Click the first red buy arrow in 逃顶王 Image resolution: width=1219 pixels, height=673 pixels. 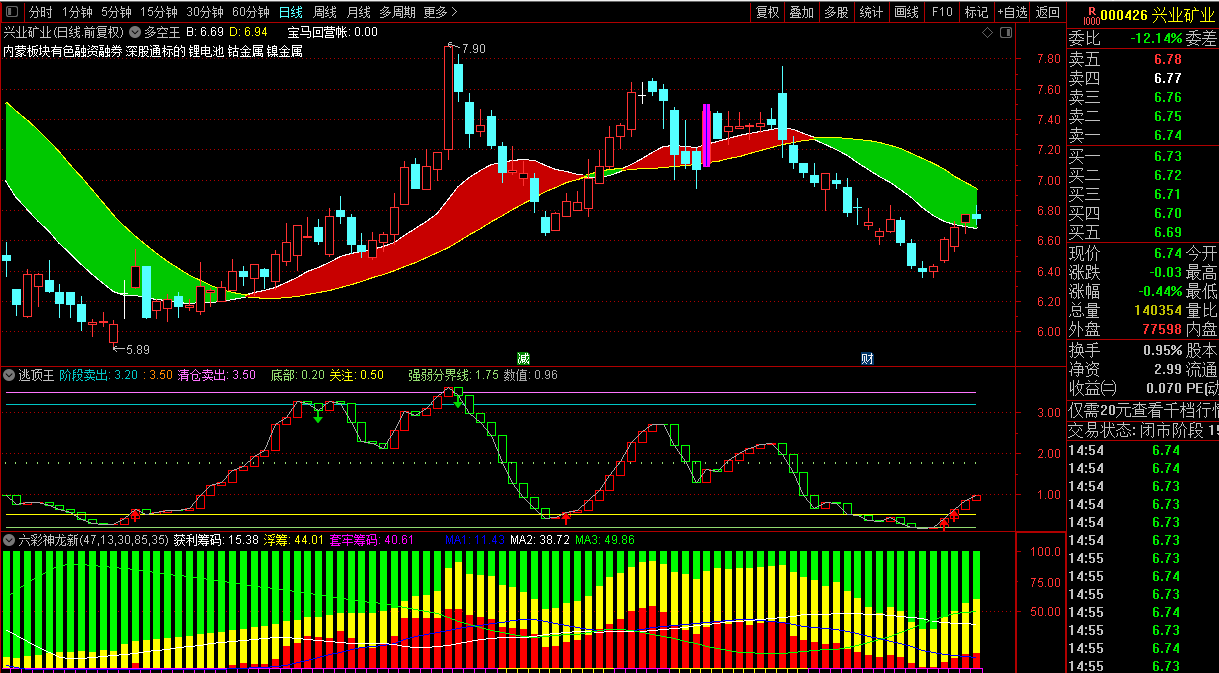[135, 516]
